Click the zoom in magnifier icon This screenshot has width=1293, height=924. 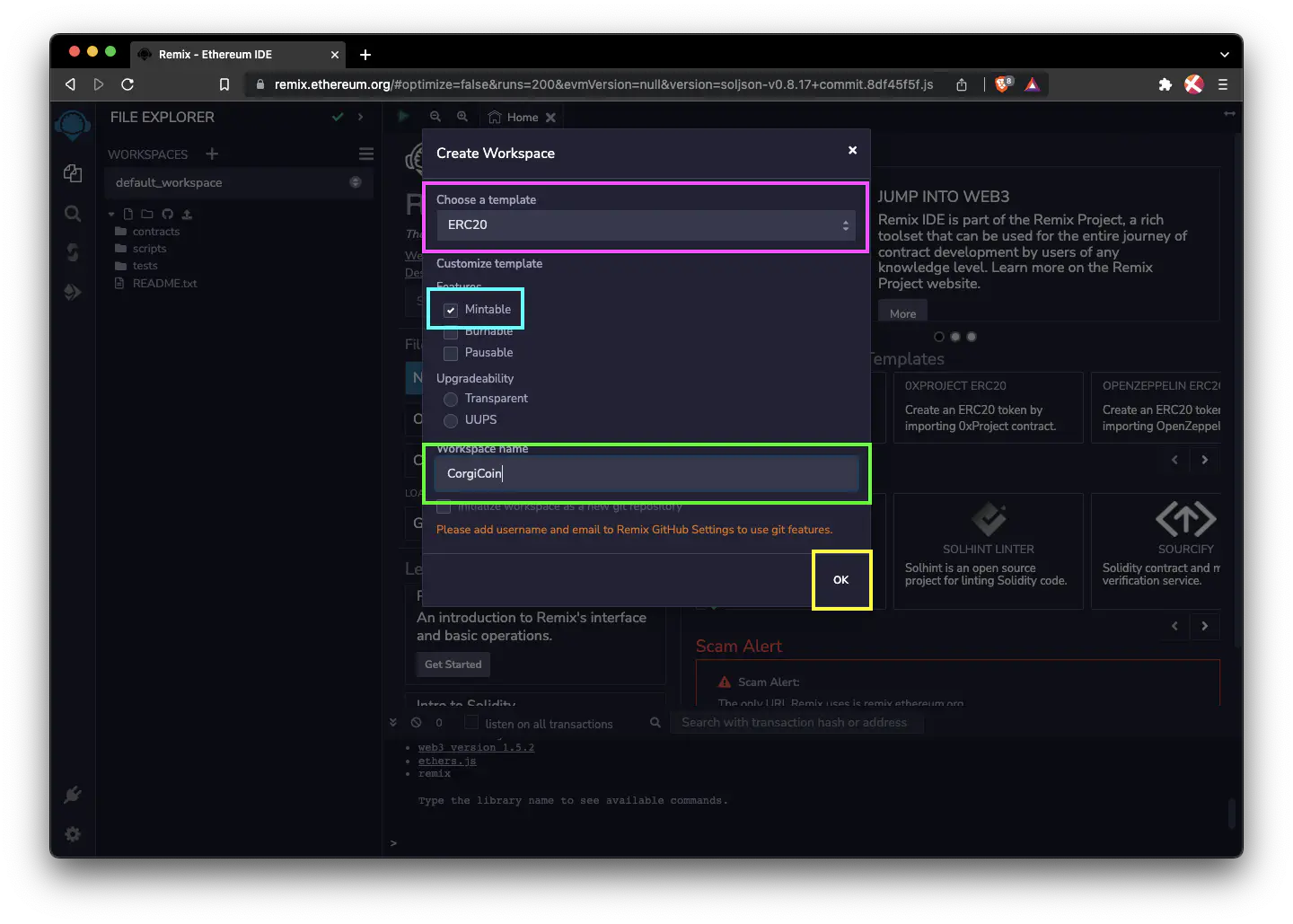[462, 117]
